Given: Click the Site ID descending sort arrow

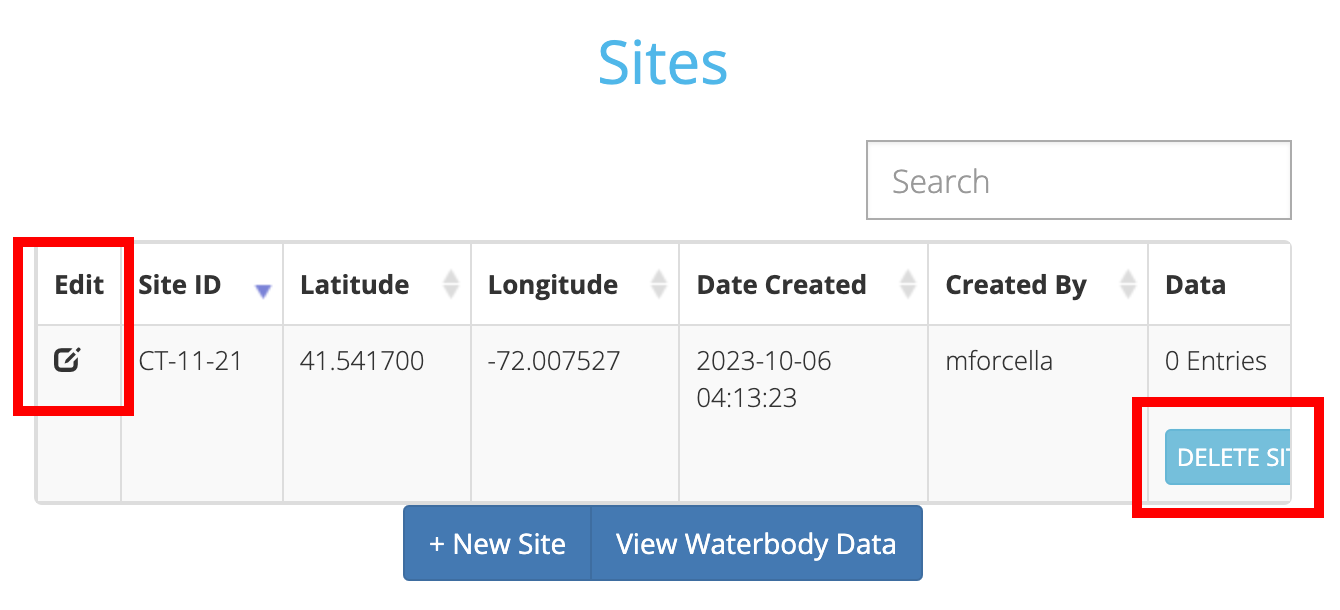Looking at the screenshot, I should pos(263,291).
